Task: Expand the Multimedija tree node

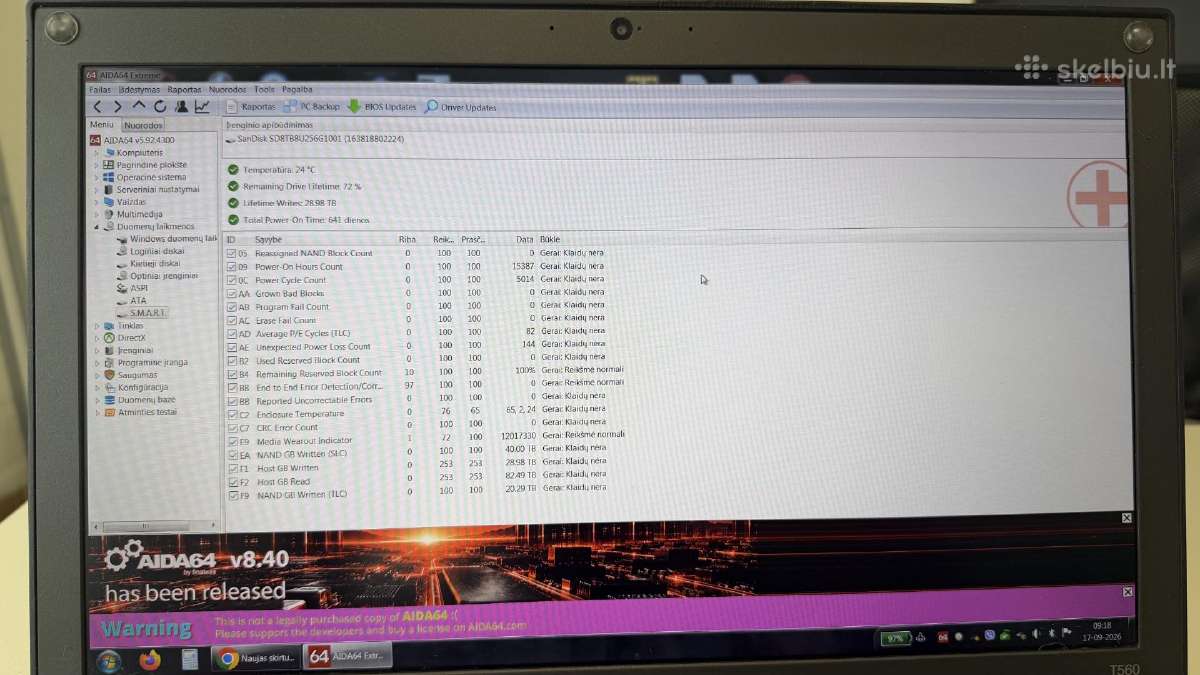Action: tap(96, 214)
